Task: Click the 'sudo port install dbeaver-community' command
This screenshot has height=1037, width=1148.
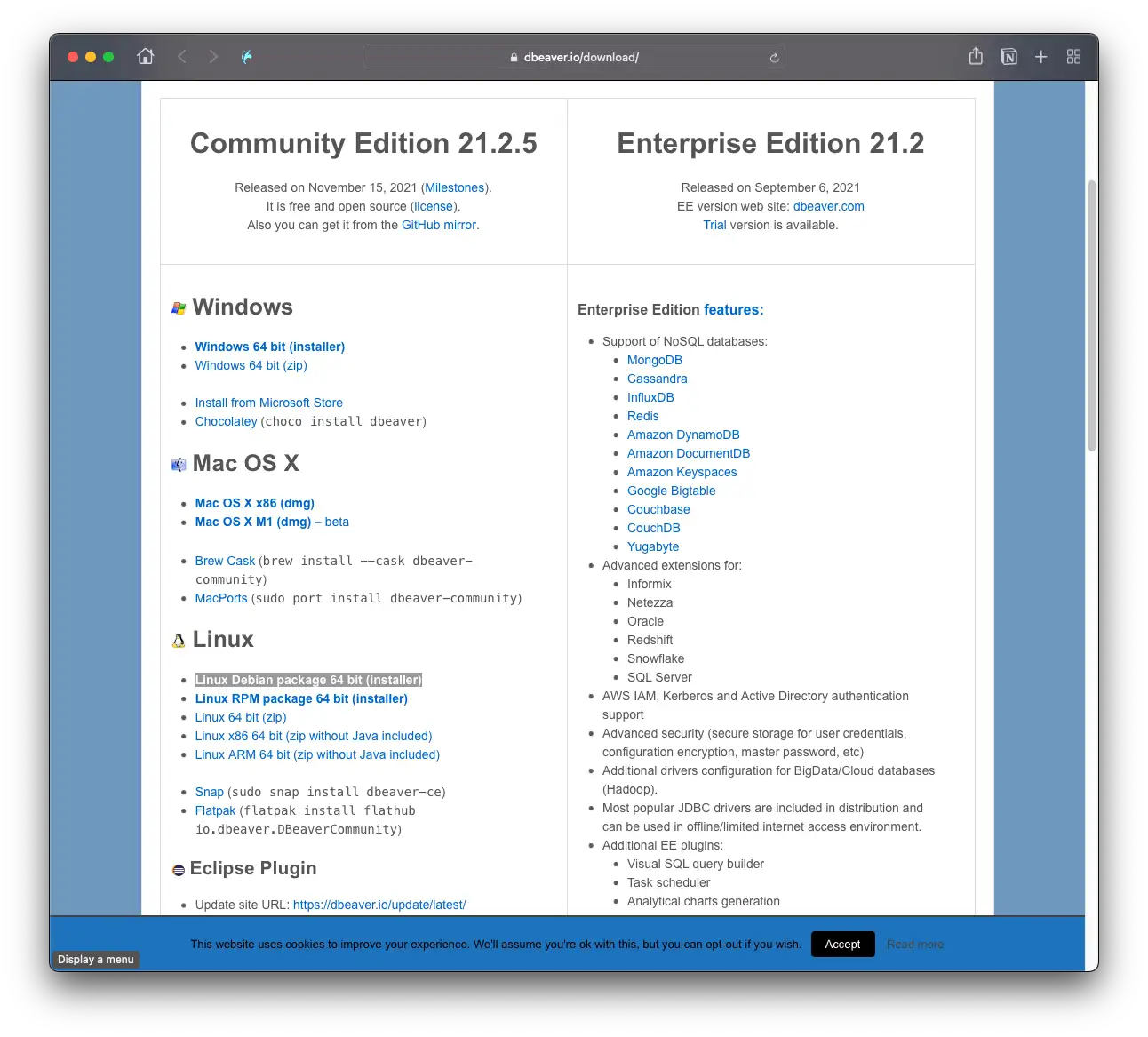Action: (387, 598)
